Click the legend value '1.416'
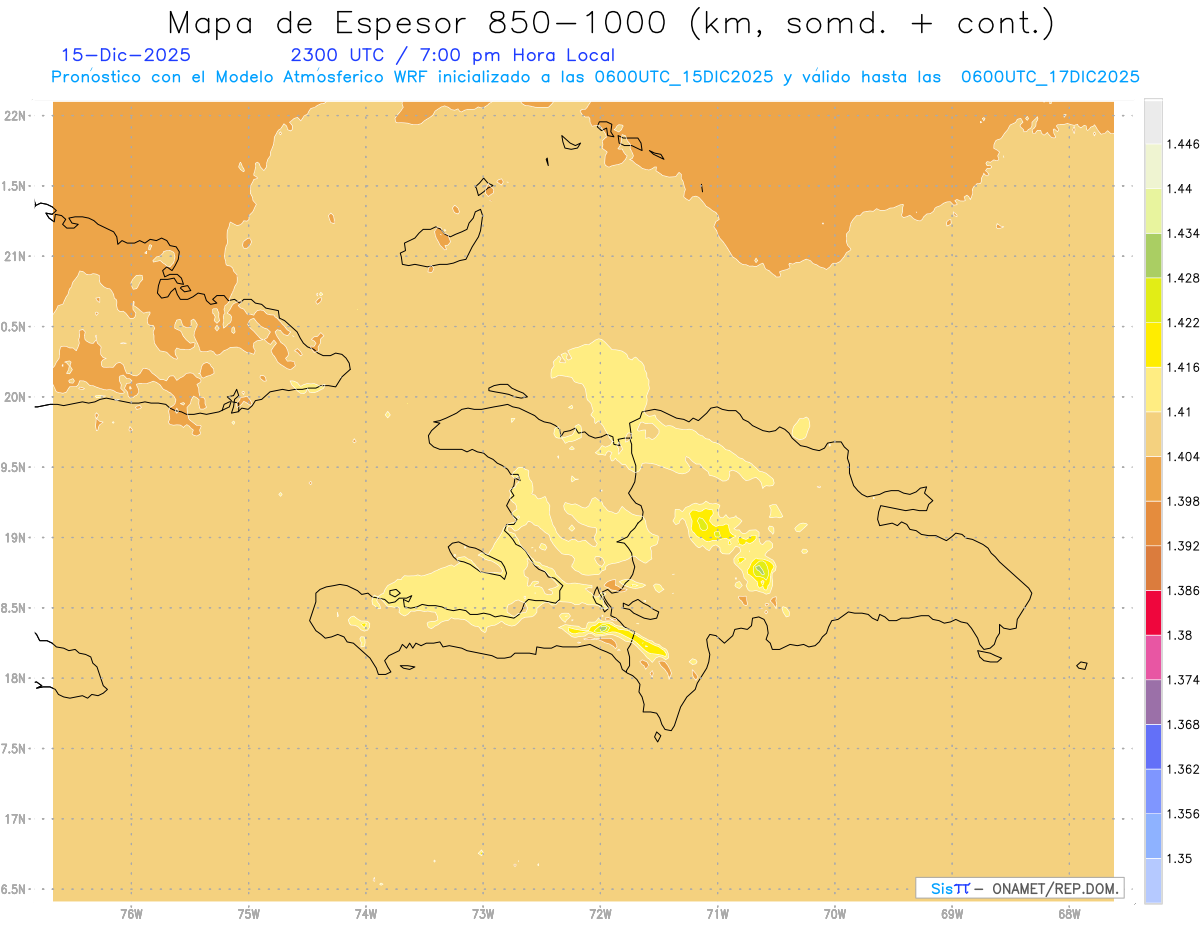Image resolution: width=1200 pixels, height=927 pixels. click(x=1184, y=367)
